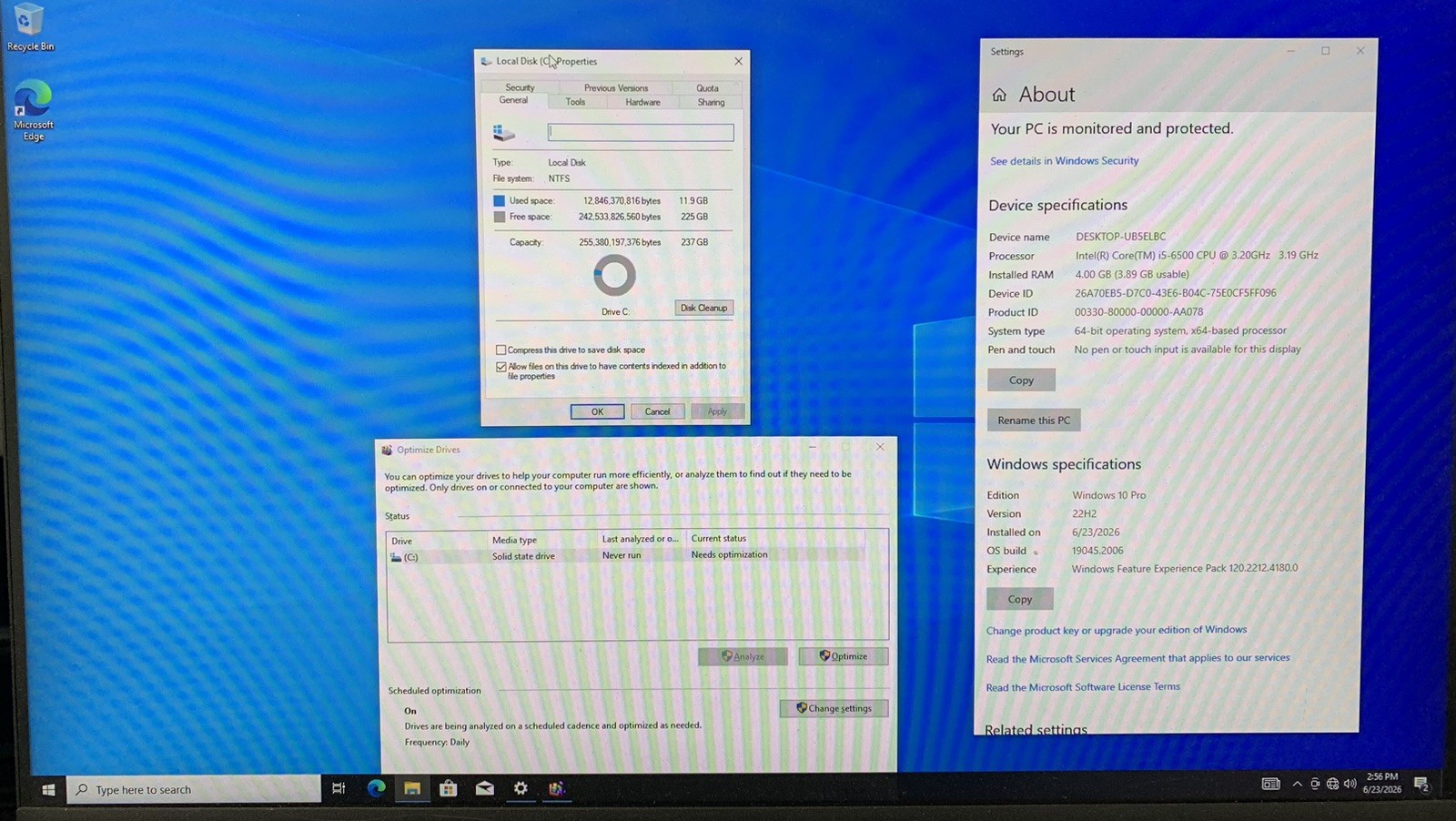The width and height of the screenshot is (1456, 821).
Task: Maximize the Settings window
Action: (1325, 51)
